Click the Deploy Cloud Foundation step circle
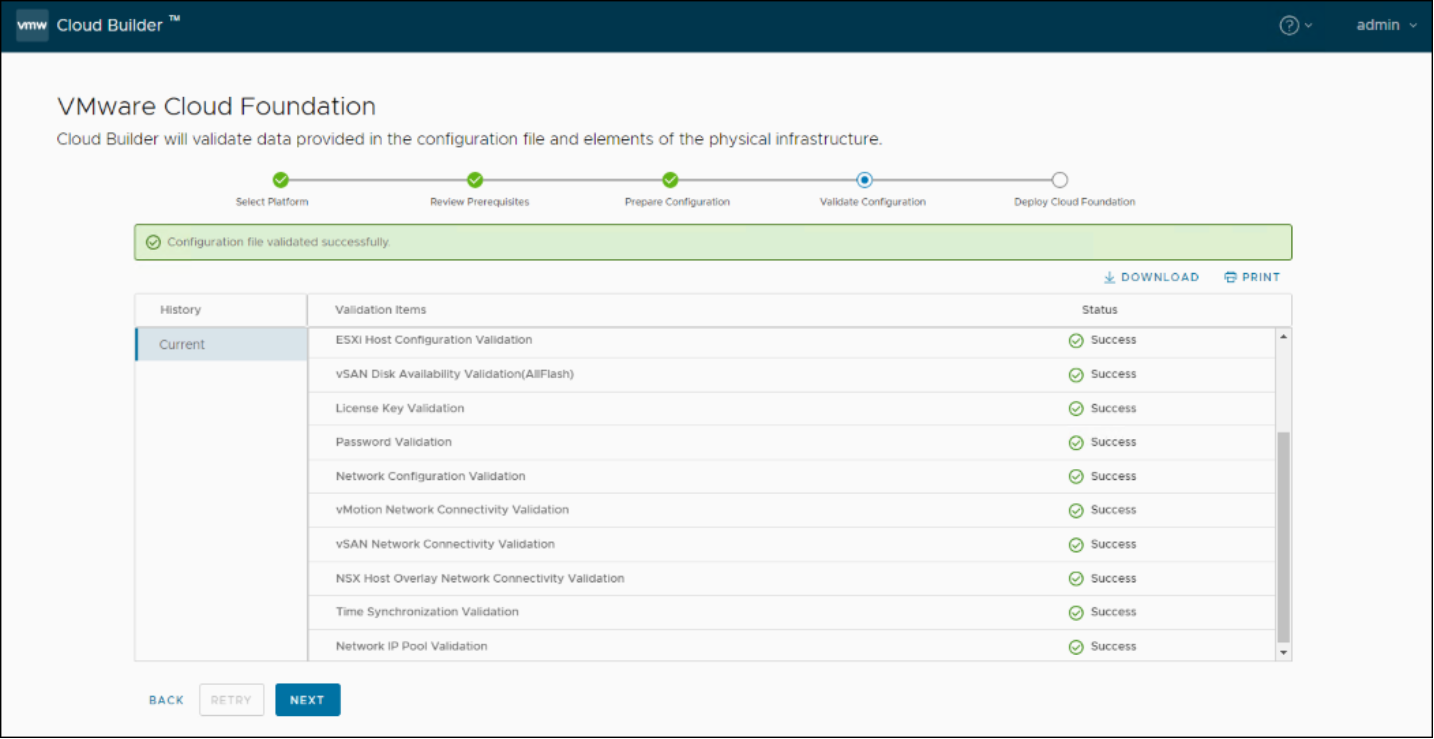 (x=1060, y=180)
